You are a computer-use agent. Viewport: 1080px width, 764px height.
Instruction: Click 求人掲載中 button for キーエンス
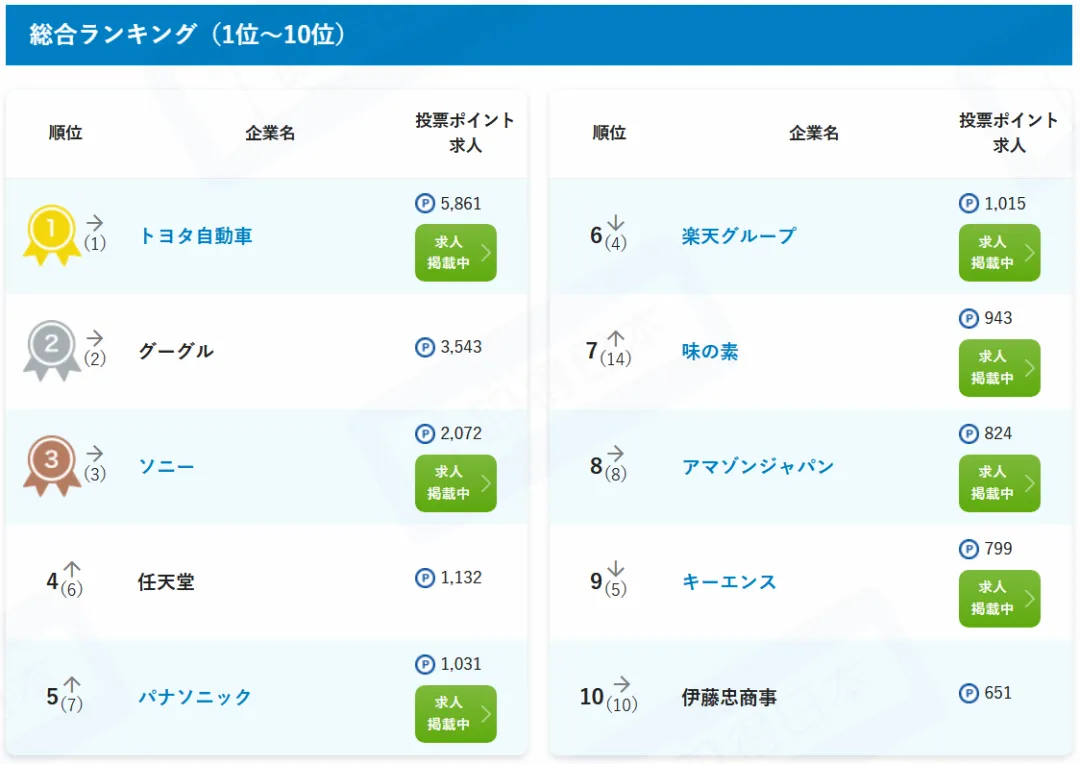click(999, 598)
